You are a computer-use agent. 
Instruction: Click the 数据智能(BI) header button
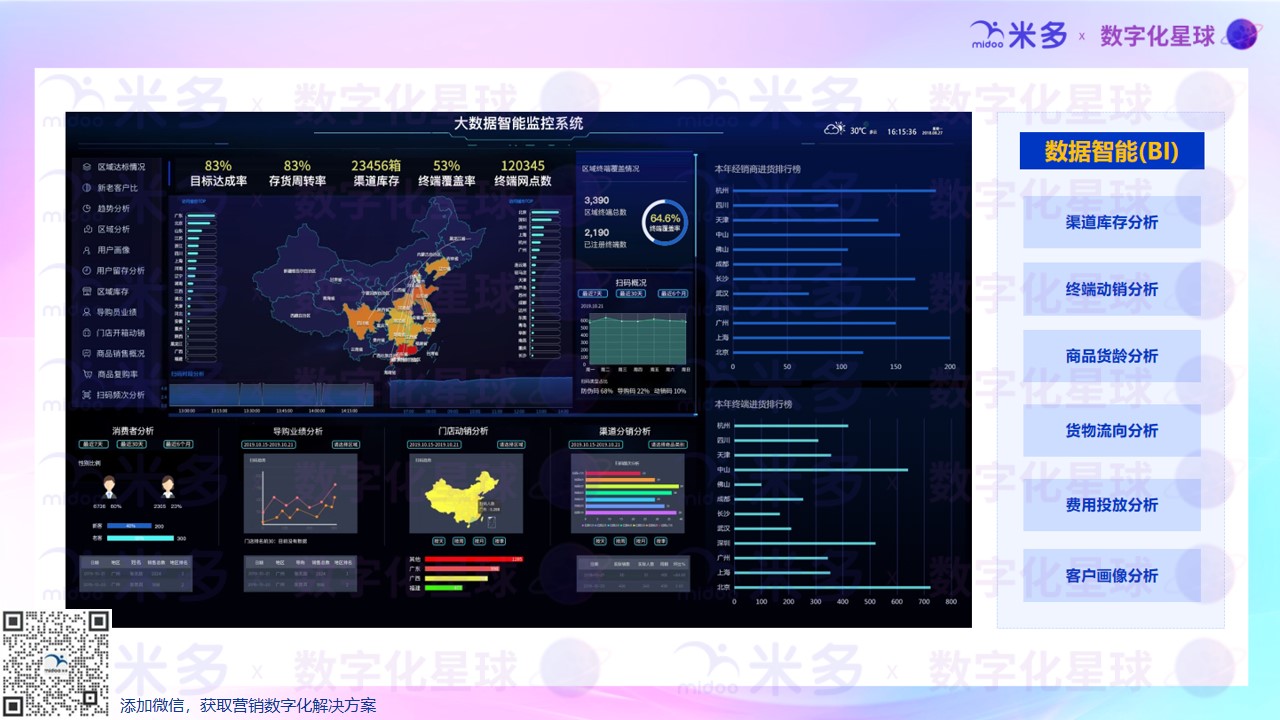1111,151
